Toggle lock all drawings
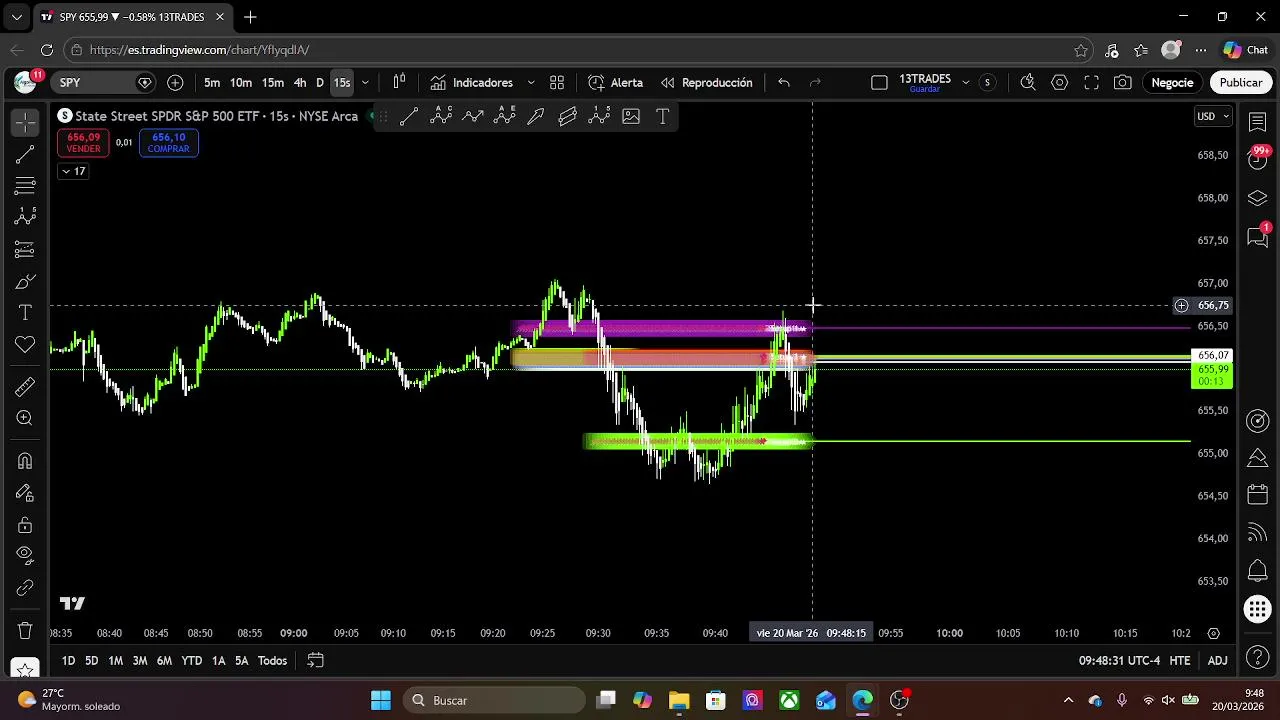This screenshot has height=720, width=1280. click(25, 525)
